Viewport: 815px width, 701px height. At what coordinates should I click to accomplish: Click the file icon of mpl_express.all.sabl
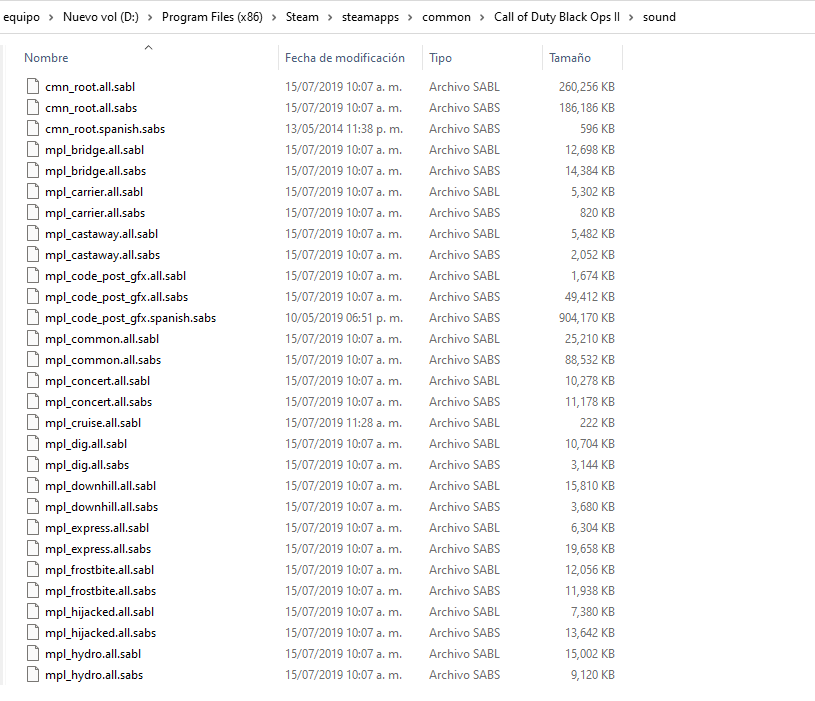(x=33, y=527)
